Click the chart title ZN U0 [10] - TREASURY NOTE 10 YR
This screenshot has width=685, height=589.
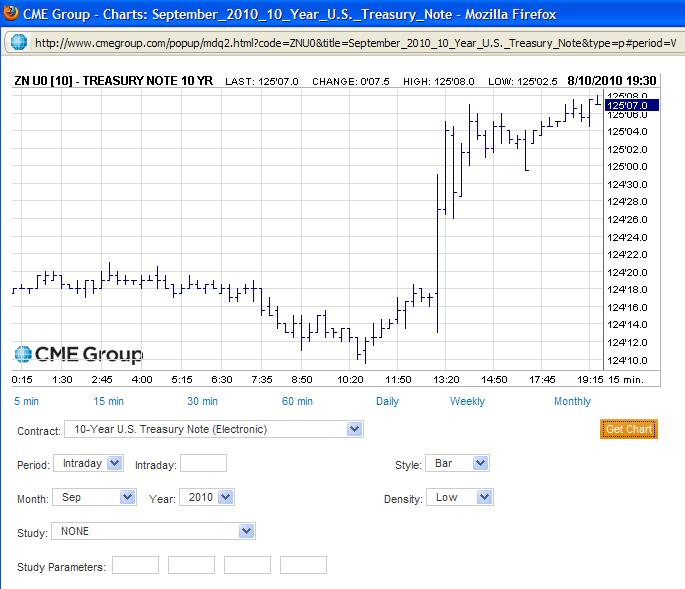coord(114,81)
